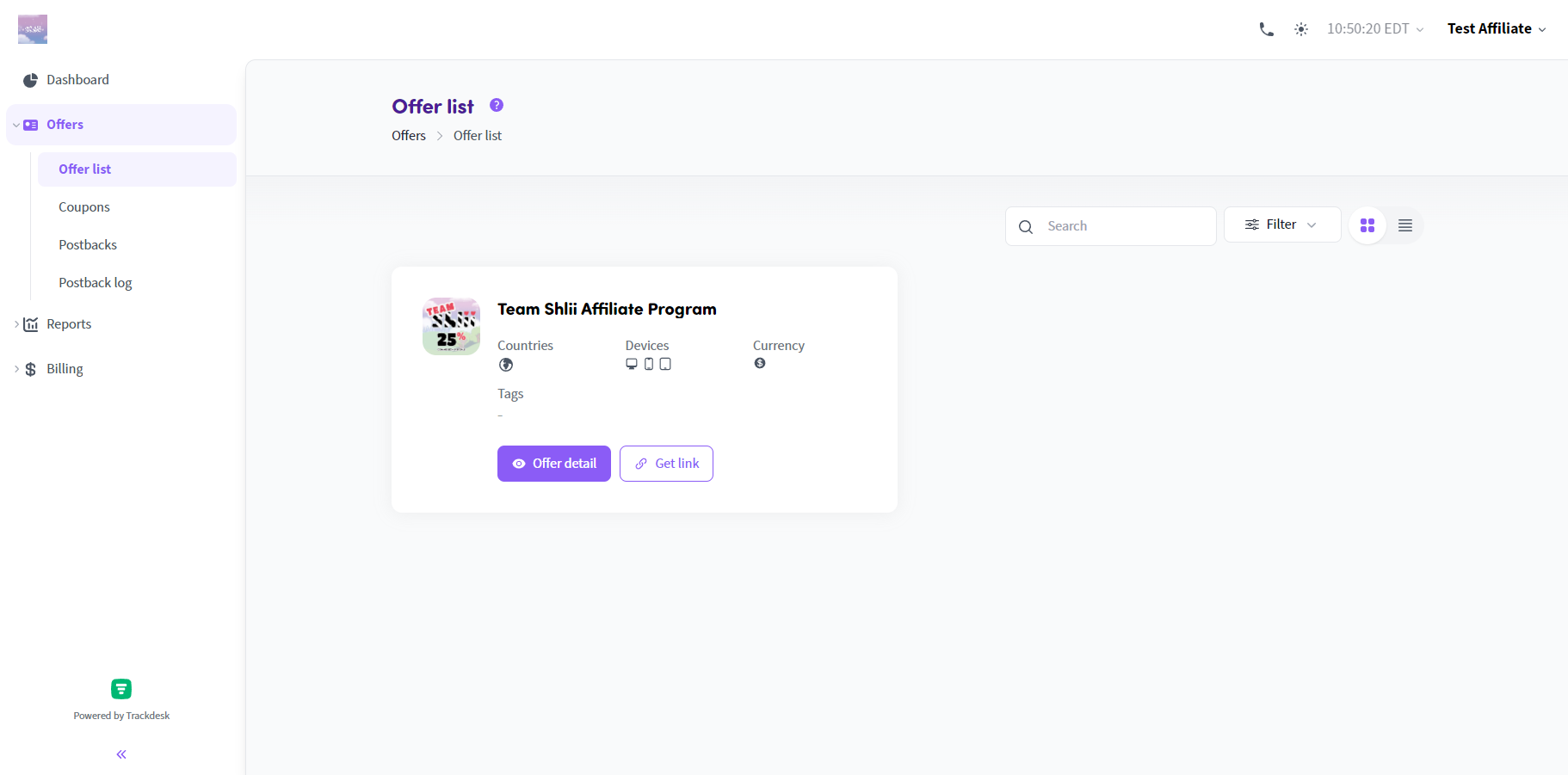Click the tablet device icon
The image size is (1568, 775).
(665, 364)
